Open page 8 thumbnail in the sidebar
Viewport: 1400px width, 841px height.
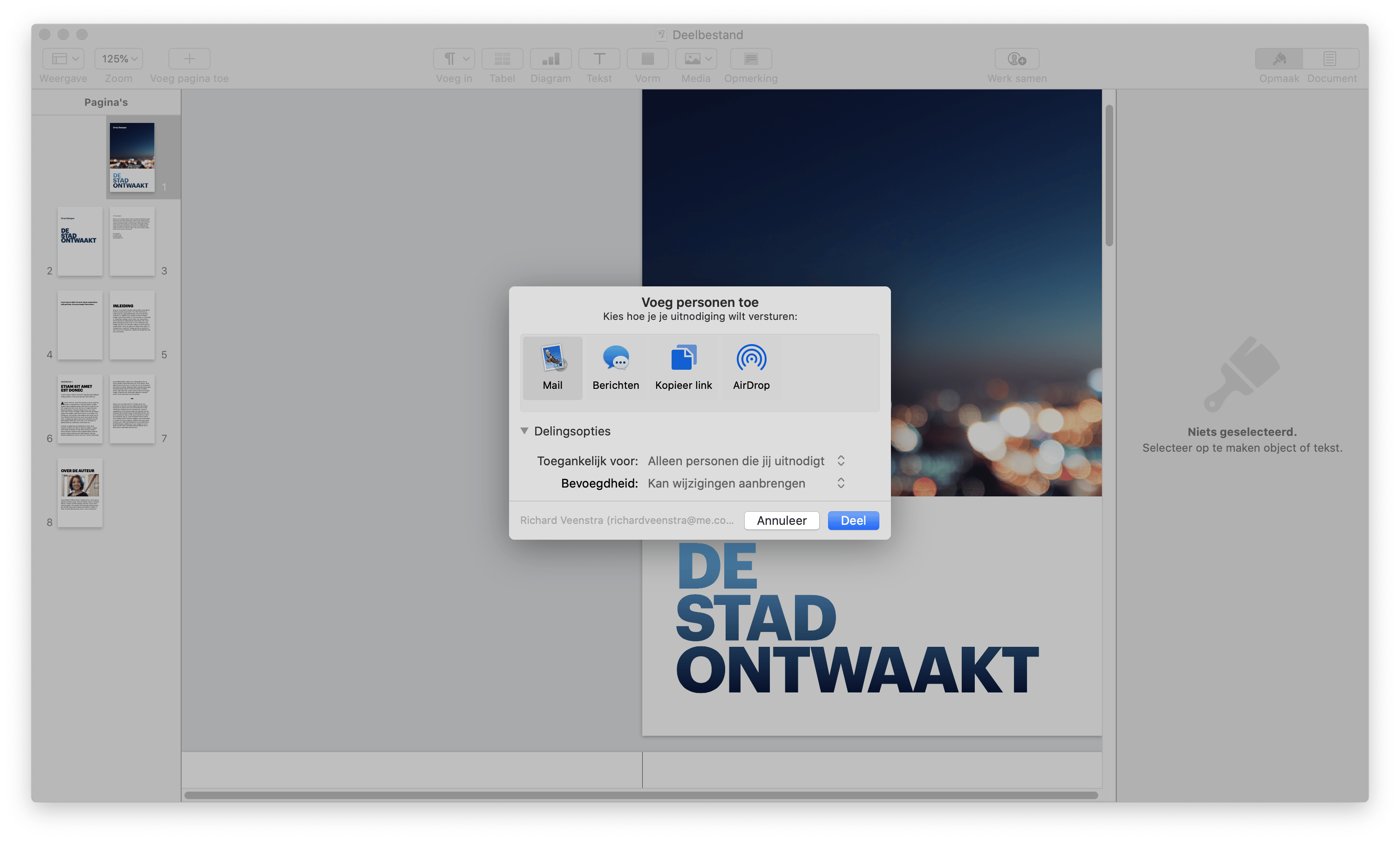point(80,493)
